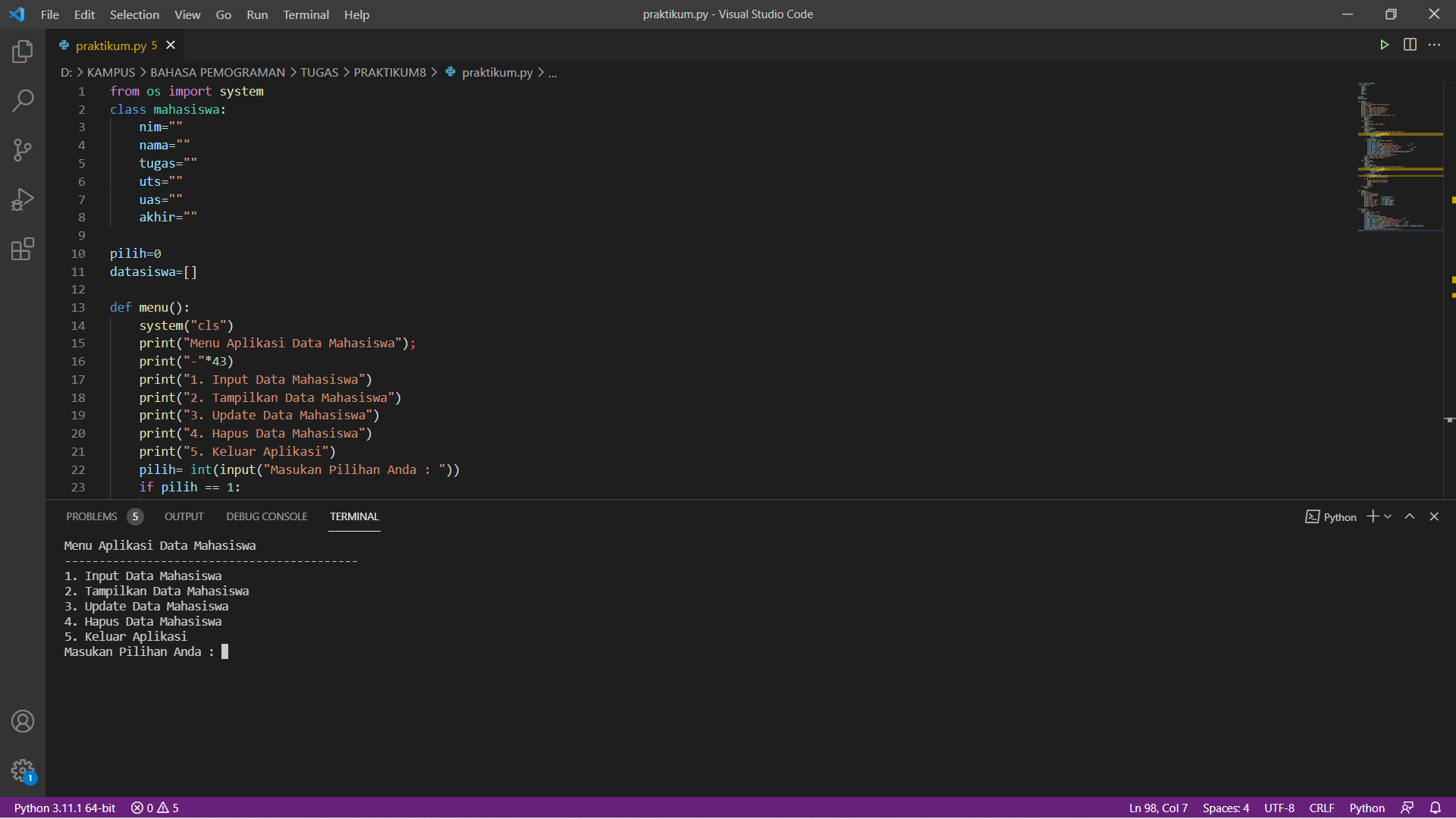Image resolution: width=1456 pixels, height=819 pixels.
Task: Change end of line sequence CRLF
Action: click(x=1322, y=808)
